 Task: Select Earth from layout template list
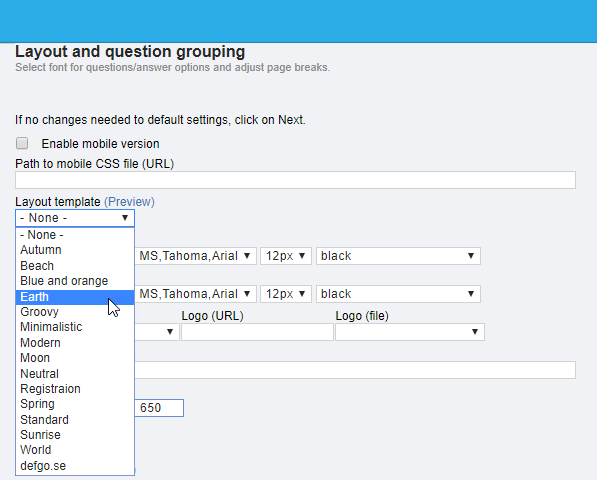(x=75, y=297)
